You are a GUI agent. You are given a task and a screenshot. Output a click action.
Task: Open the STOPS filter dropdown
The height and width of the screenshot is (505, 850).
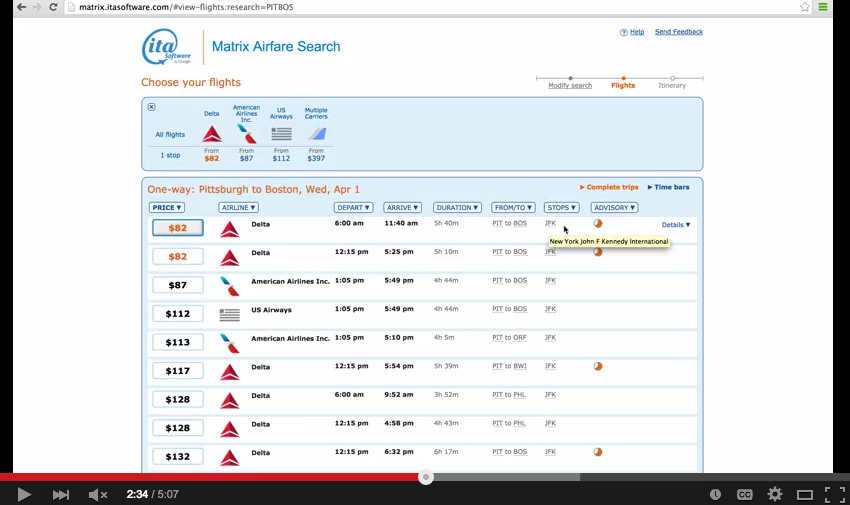562,208
